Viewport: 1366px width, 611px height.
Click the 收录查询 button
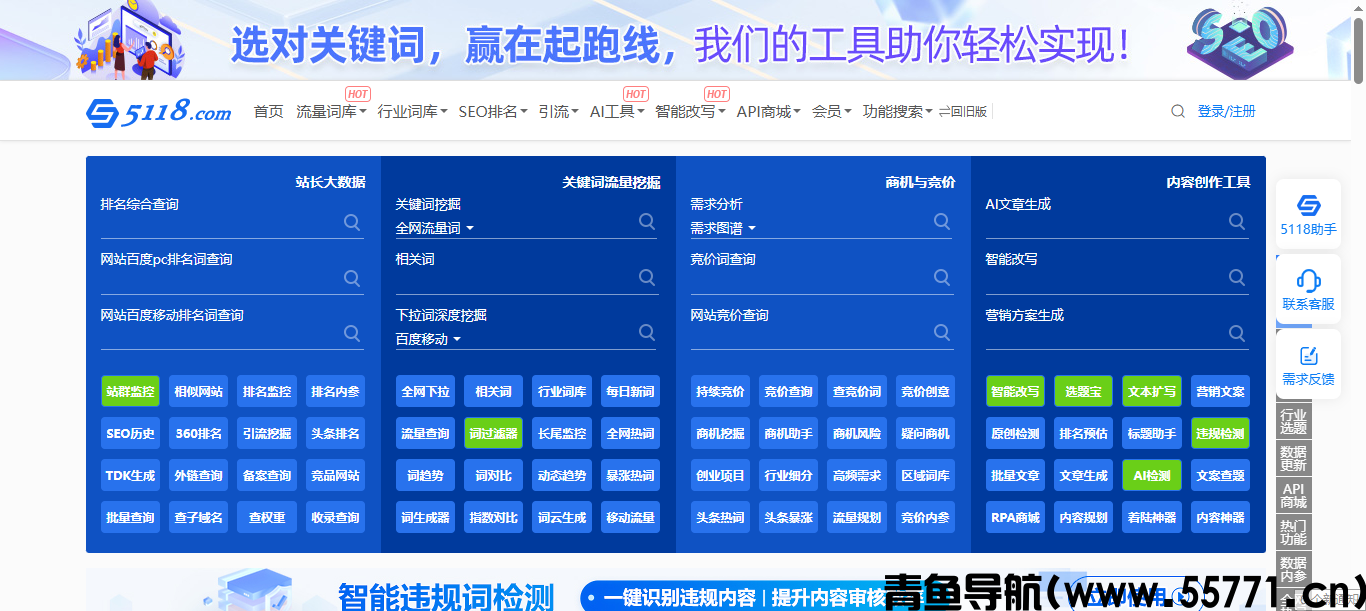(335, 517)
